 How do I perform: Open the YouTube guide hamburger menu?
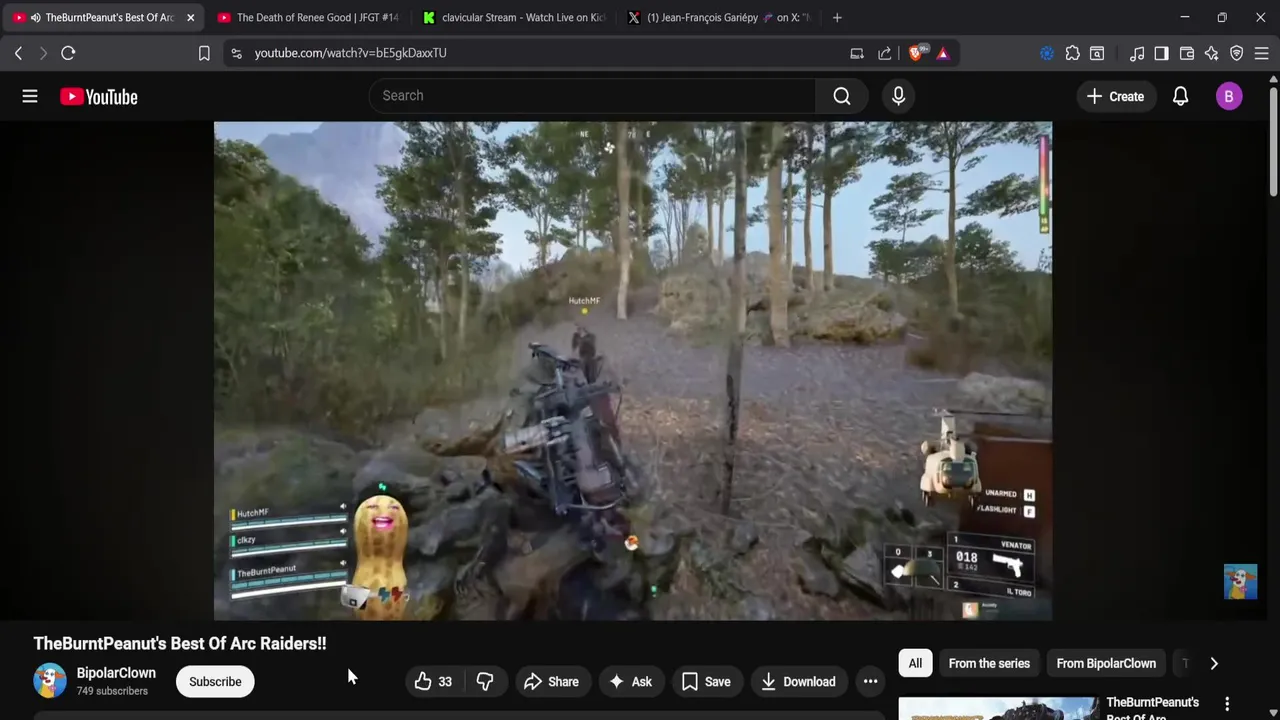coord(30,96)
